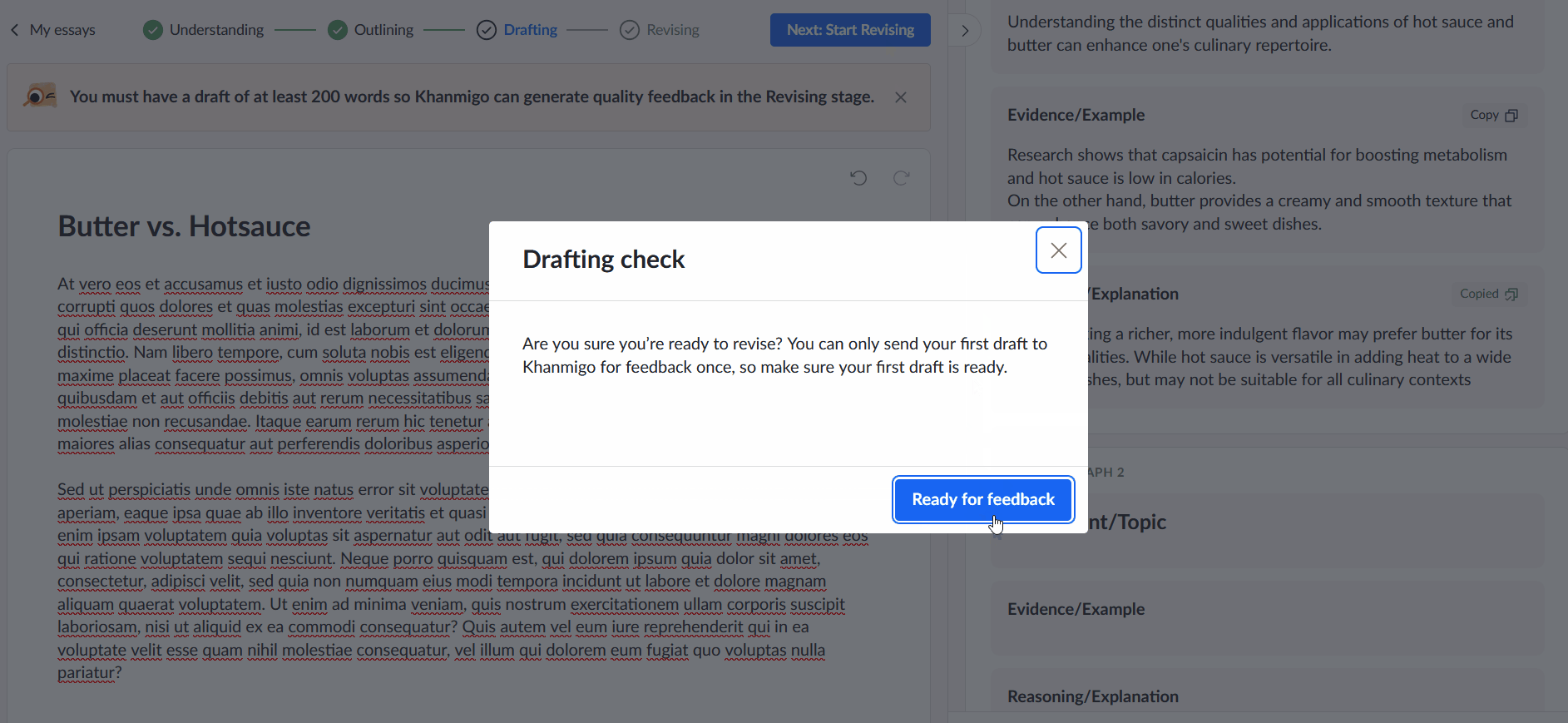Click 'Are you sure you're ready' message

click(784, 355)
